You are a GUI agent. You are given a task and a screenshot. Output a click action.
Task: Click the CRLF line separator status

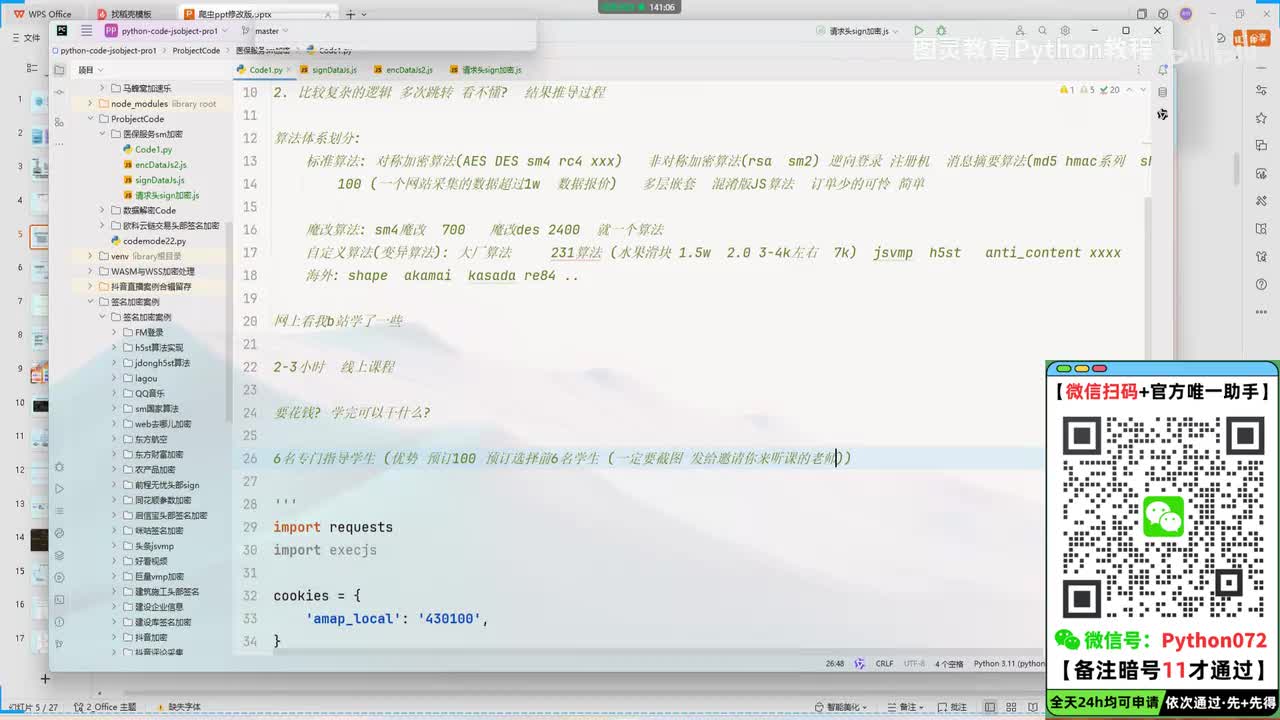point(885,663)
